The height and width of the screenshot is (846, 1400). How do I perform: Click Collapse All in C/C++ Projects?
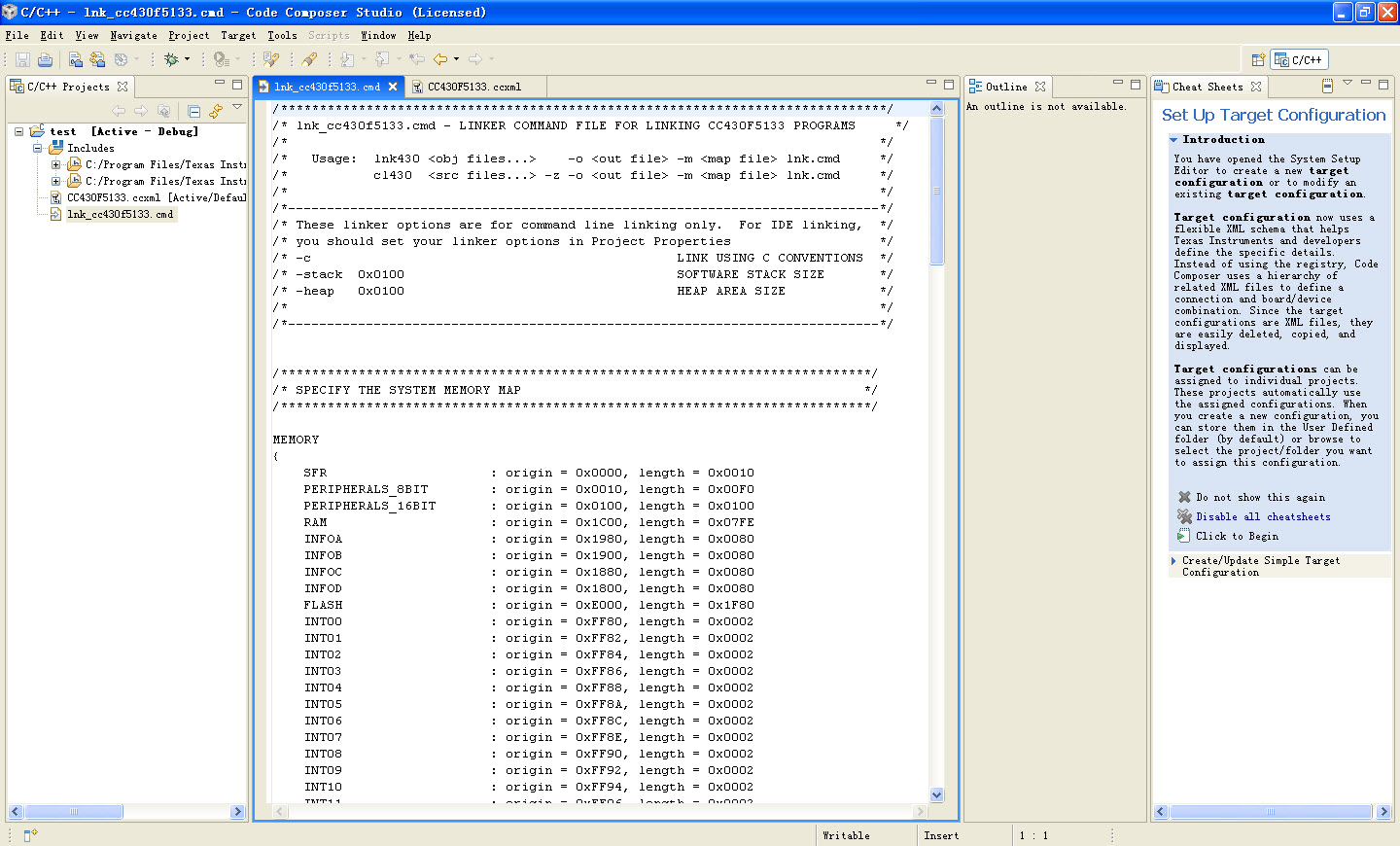coord(193,111)
